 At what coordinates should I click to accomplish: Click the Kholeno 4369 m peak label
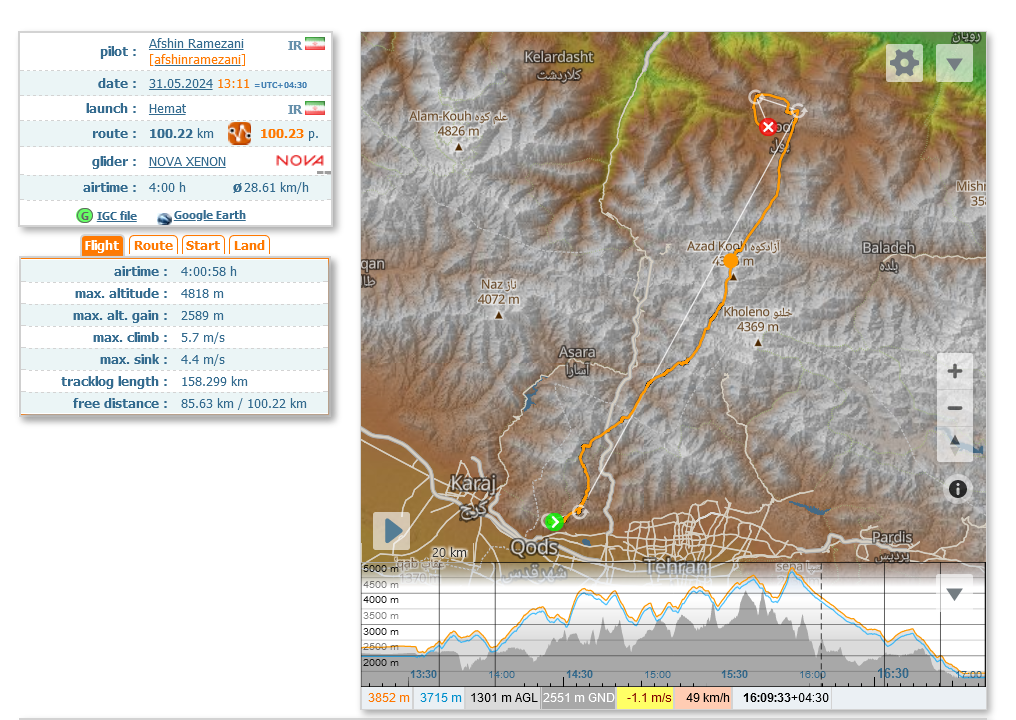point(757,319)
